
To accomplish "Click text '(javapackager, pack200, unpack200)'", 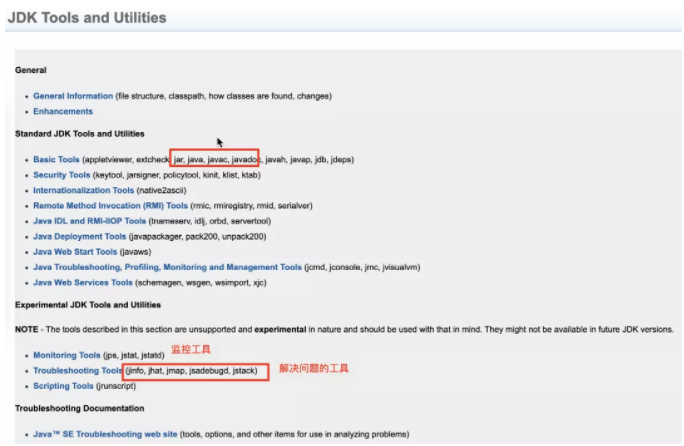I will [x=197, y=237].
